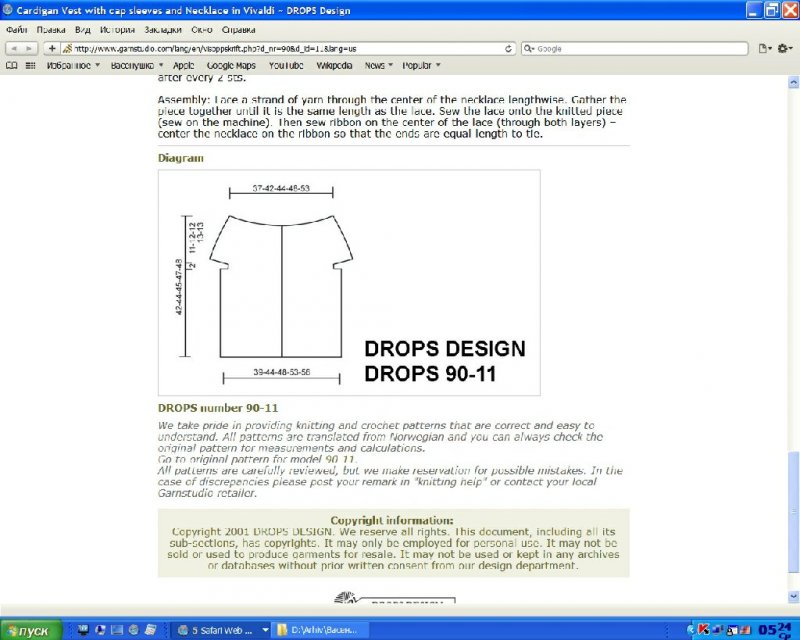800x640 pixels.
Task: Open the page menu icon
Action: click(765, 48)
